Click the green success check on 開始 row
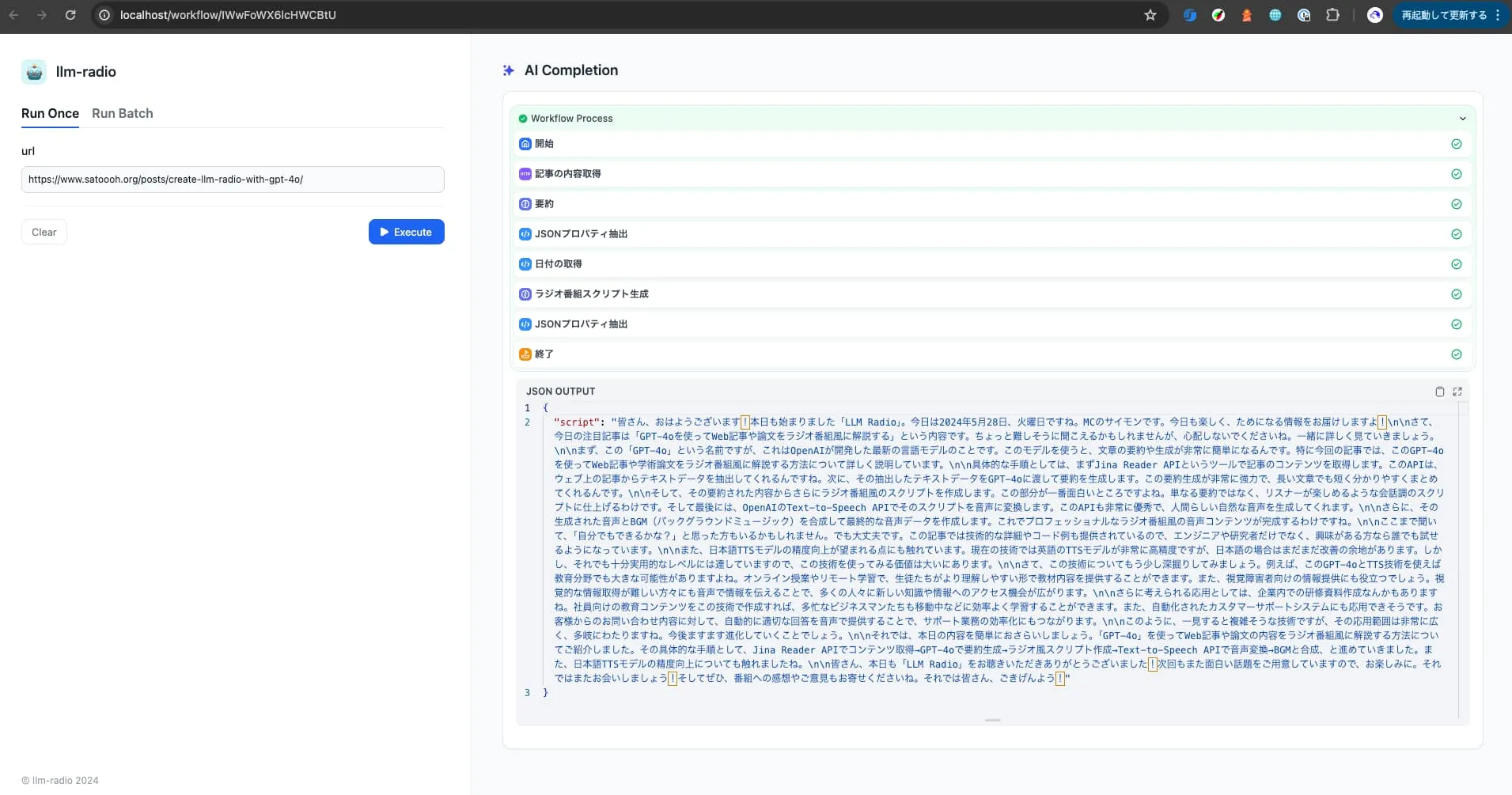 click(1457, 144)
